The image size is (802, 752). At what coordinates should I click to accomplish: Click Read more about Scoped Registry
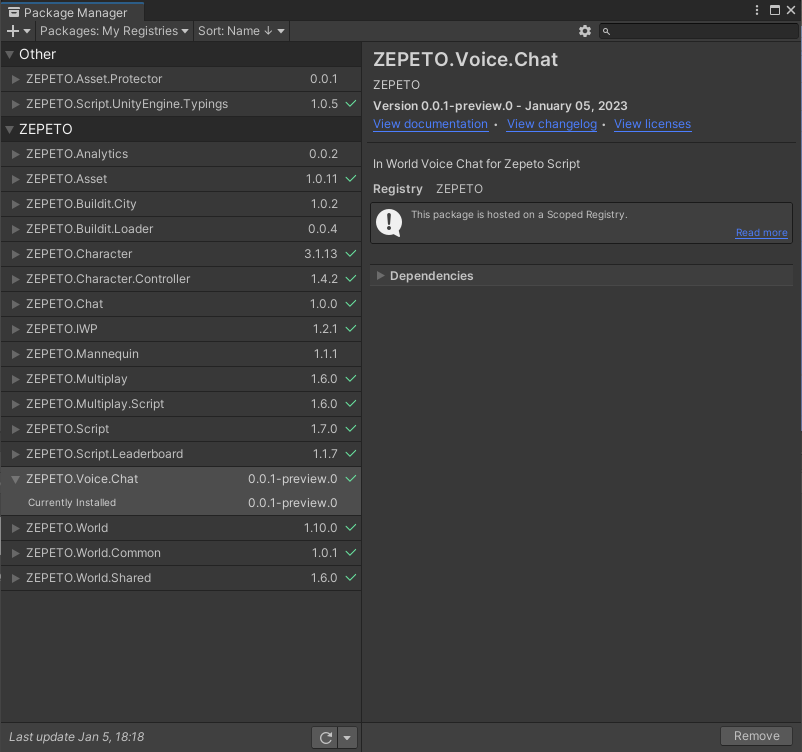(x=761, y=233)
